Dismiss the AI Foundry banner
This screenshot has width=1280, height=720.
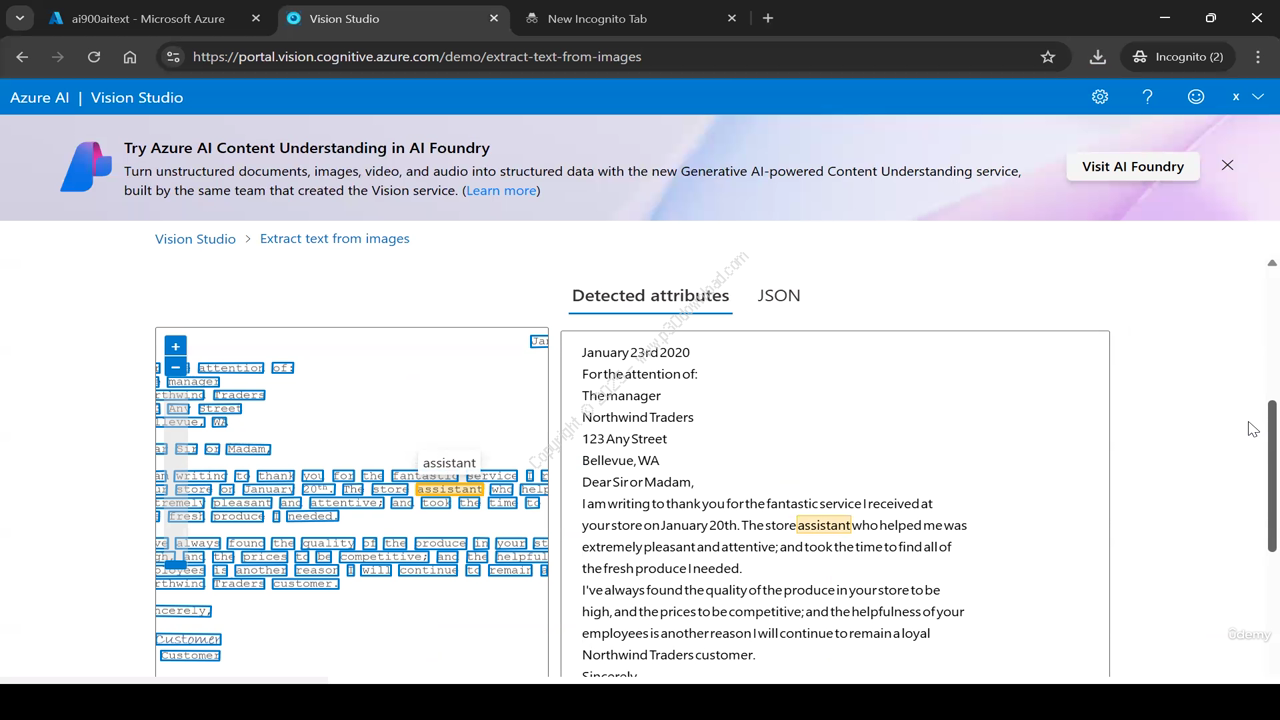click(1227, 165)
